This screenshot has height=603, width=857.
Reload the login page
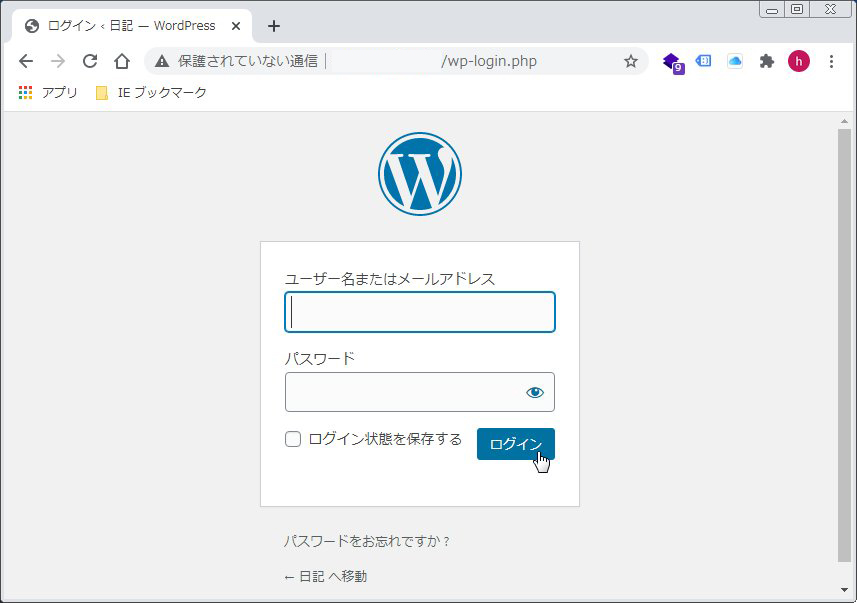90,61
